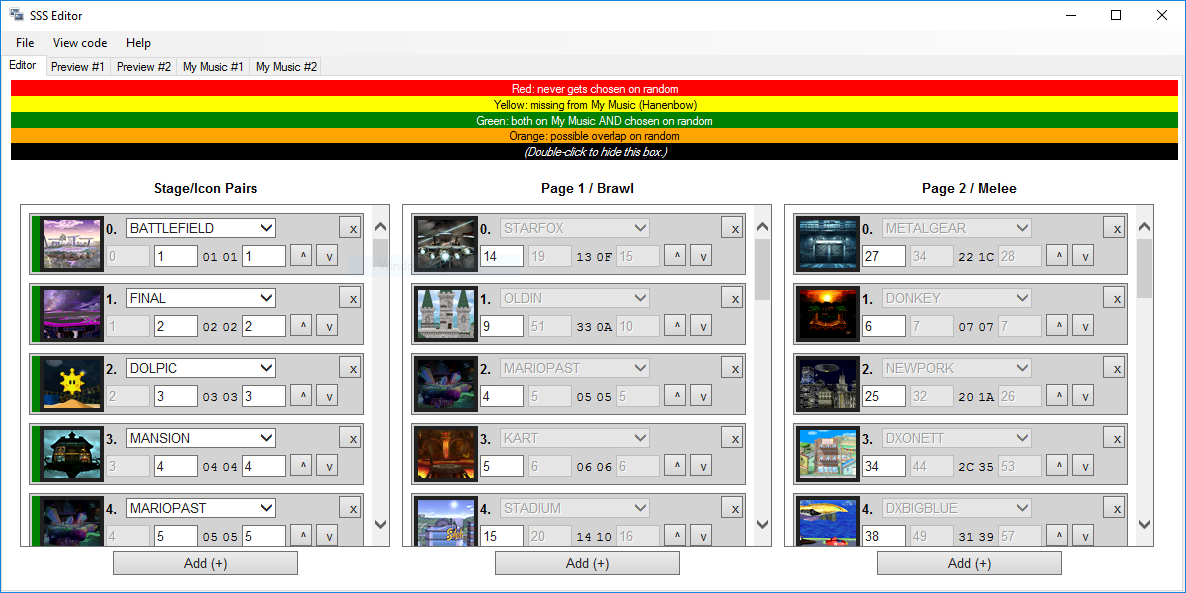Delete OLDIN from Page 1 using x
The image size is (1186, 593).
pyautogui.click(x=731, y=298)
